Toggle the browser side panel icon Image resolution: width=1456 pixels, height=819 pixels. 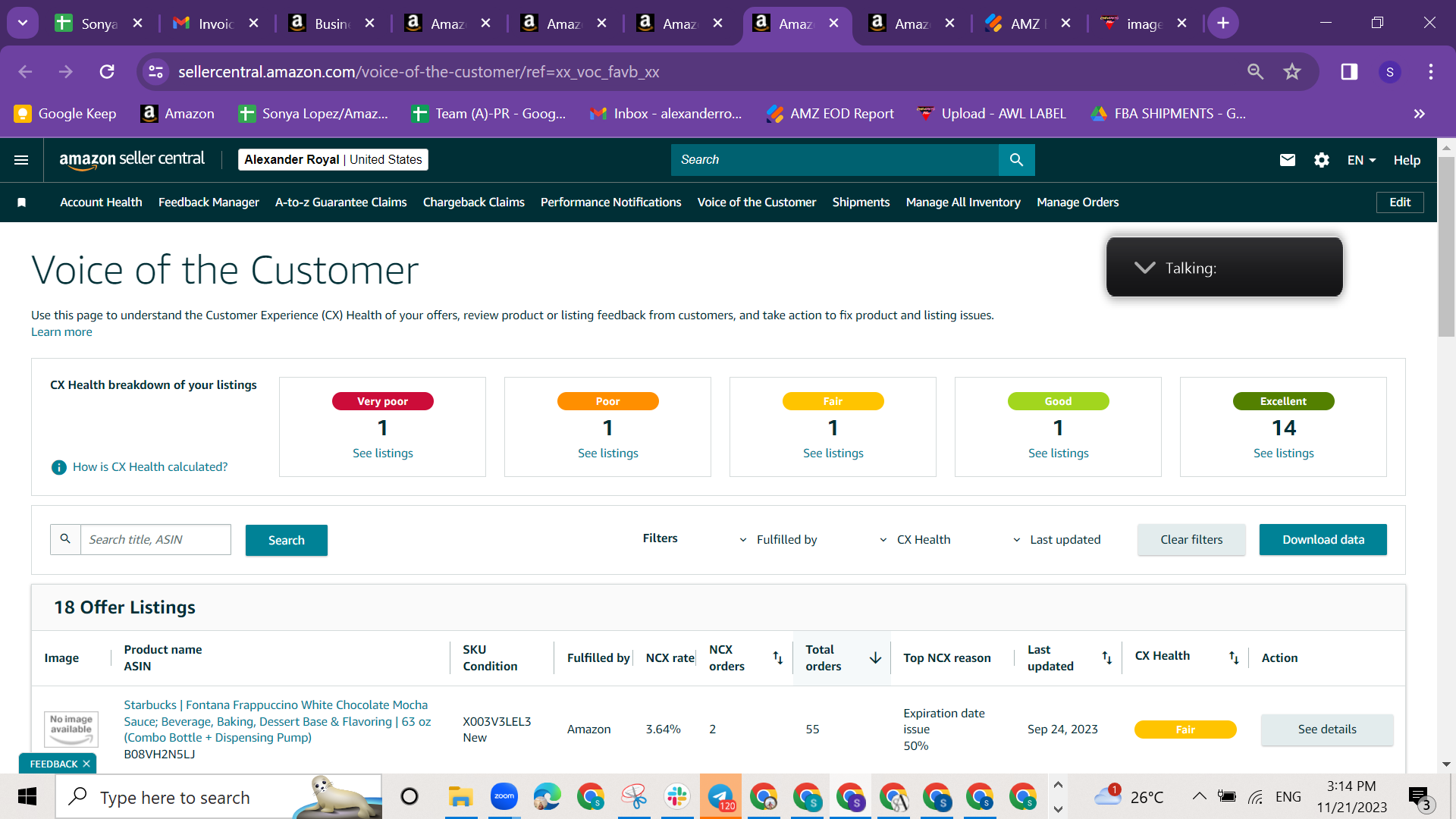point(1349,72)
